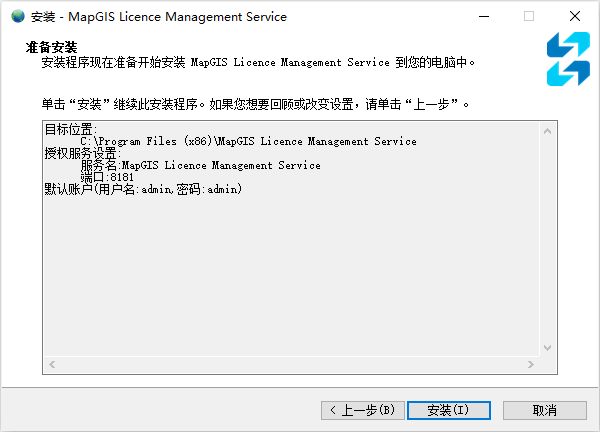Image resolution: width=600 pixels, height=432 pixels.
Task: Click the blue MapGIS logo
Action: click(x=568, y=58)
